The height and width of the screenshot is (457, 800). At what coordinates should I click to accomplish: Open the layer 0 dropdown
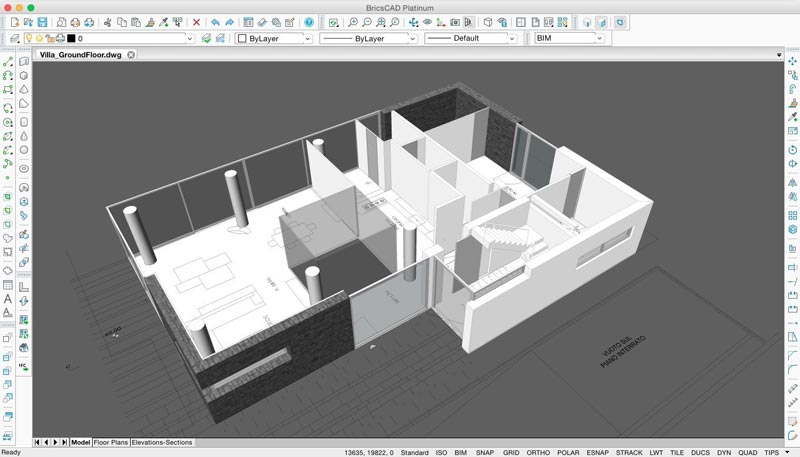click(x=190, y=39)
